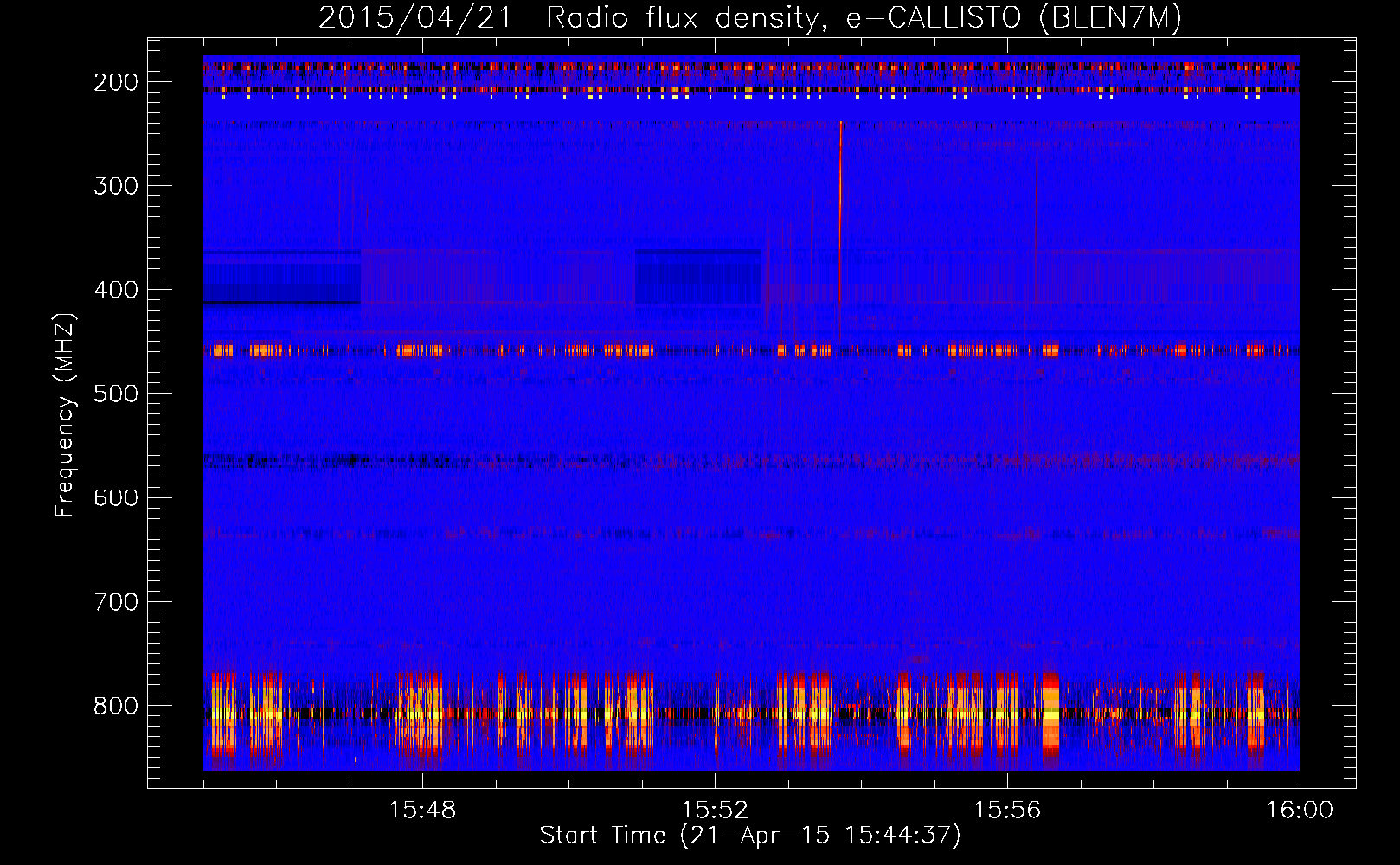The height and width of the screenshot is (865, 1400).
Task: Pick the 16:00 time tick label
Action: 1300,811
